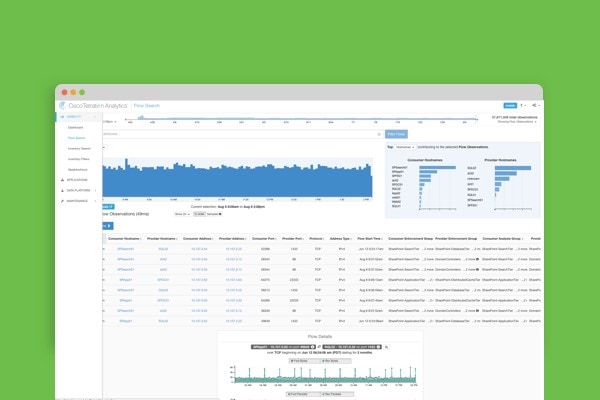
Task: Click the Visibility section icon in sidebar
Action: click(x=62, y=117)
